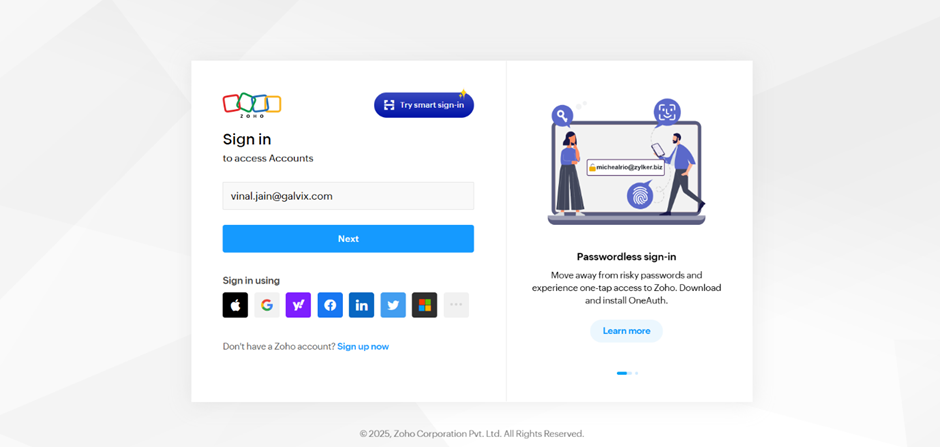Viewport: 940px width, 447px height.
Task: Click the blue Next button
Action: [348, 238]
